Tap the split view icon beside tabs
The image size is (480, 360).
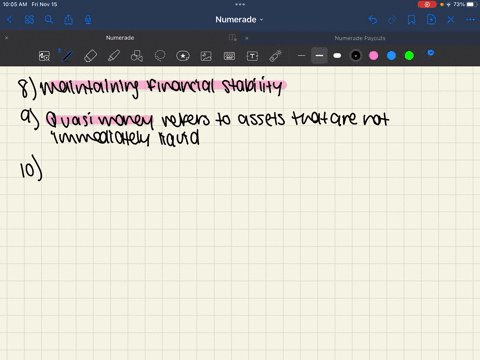[x=233, y=38]
